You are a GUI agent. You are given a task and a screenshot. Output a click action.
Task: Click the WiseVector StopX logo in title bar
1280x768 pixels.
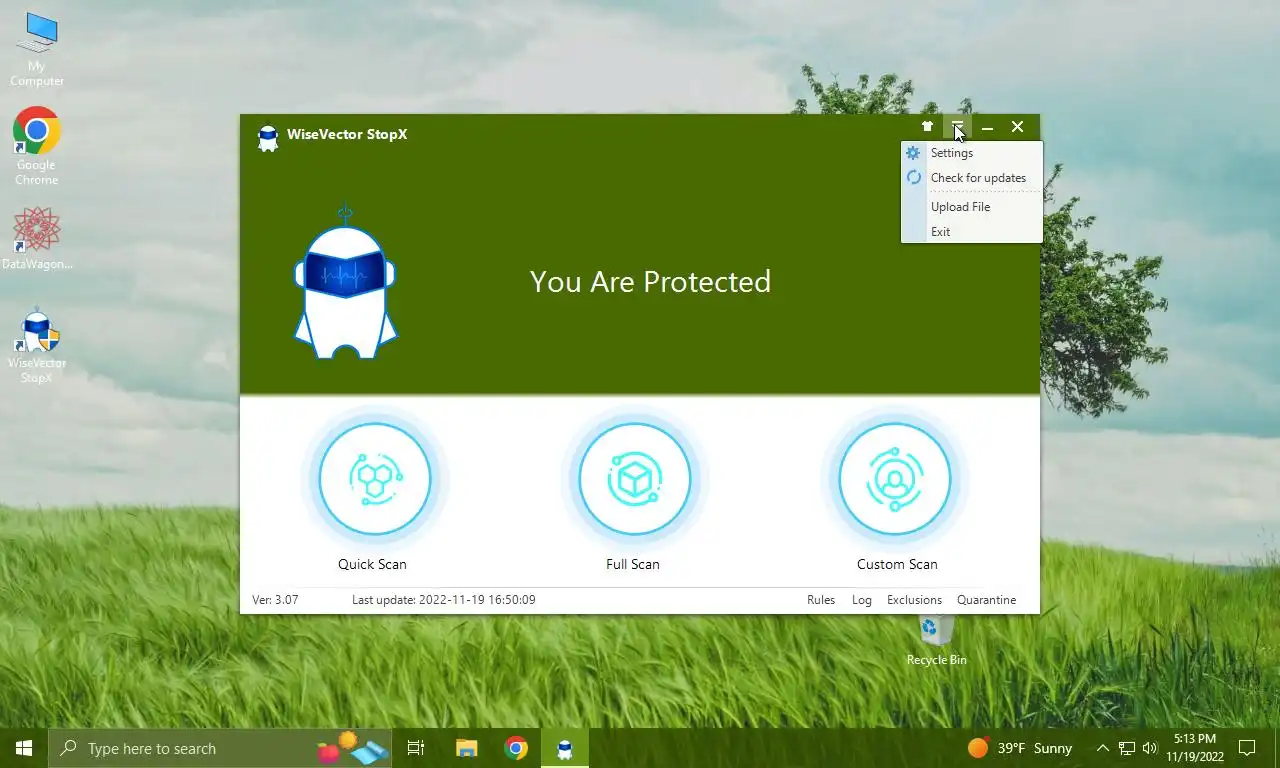click(x=267, y=137)
